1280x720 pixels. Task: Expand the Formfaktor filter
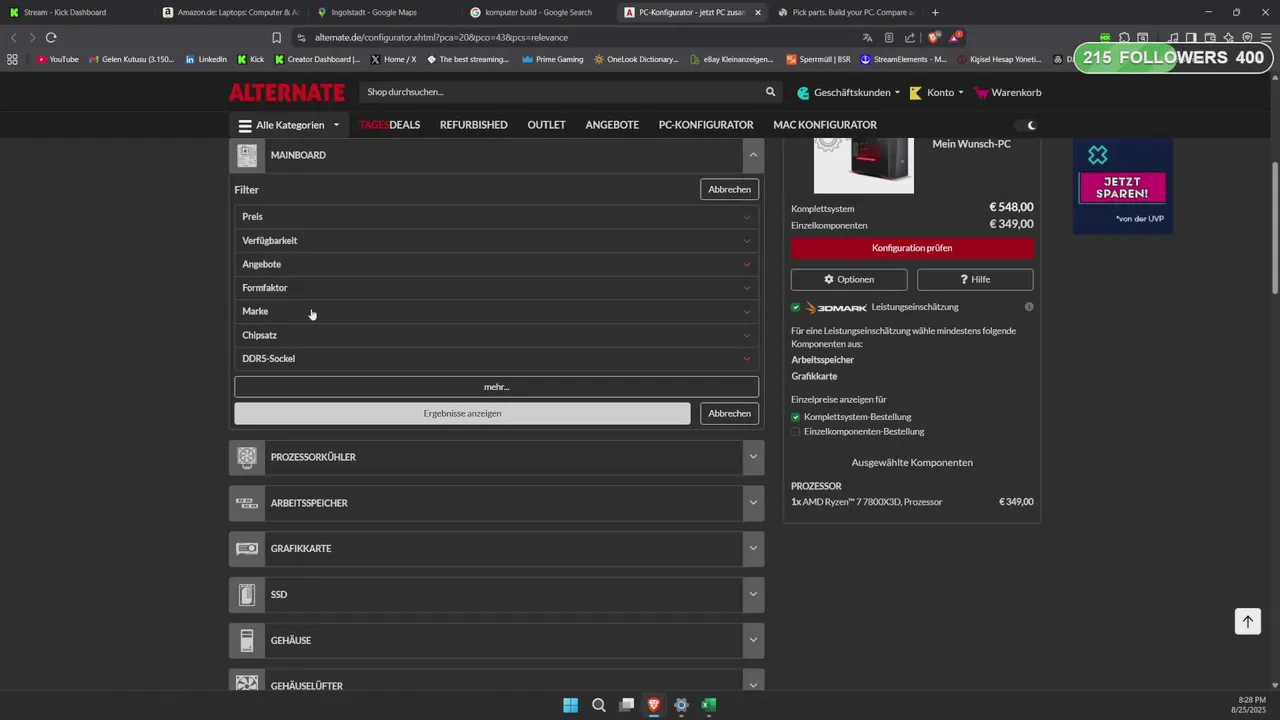tap(496, 288)
